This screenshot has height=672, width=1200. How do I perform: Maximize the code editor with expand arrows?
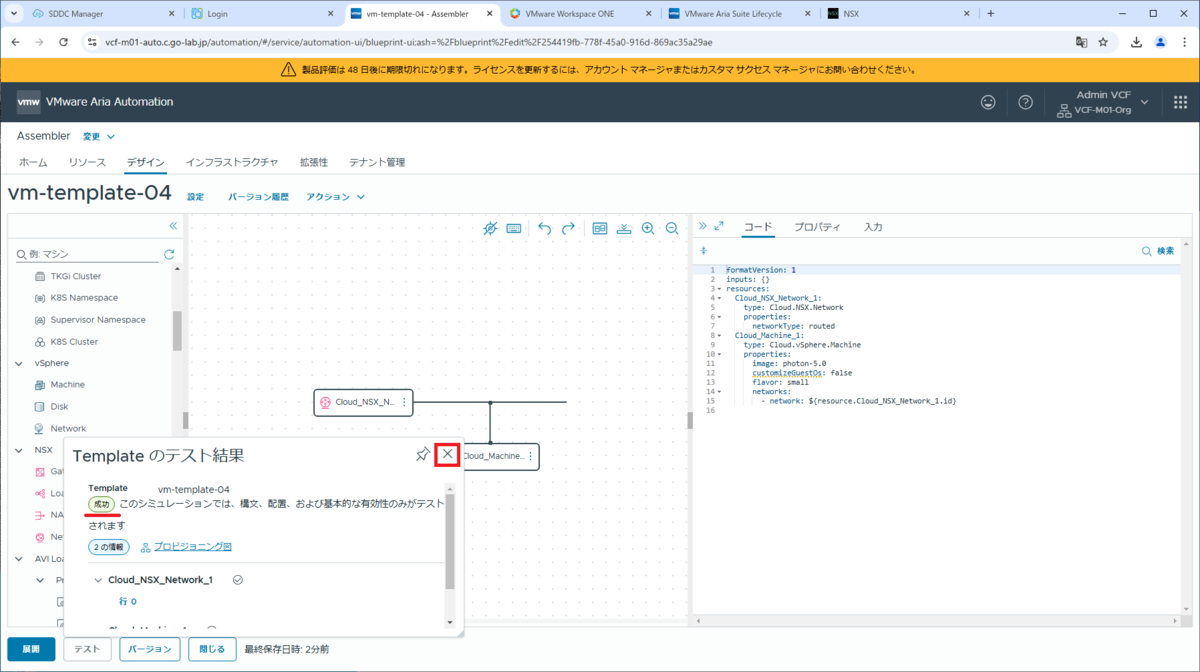pyautogui.click(x=719, y=226)
